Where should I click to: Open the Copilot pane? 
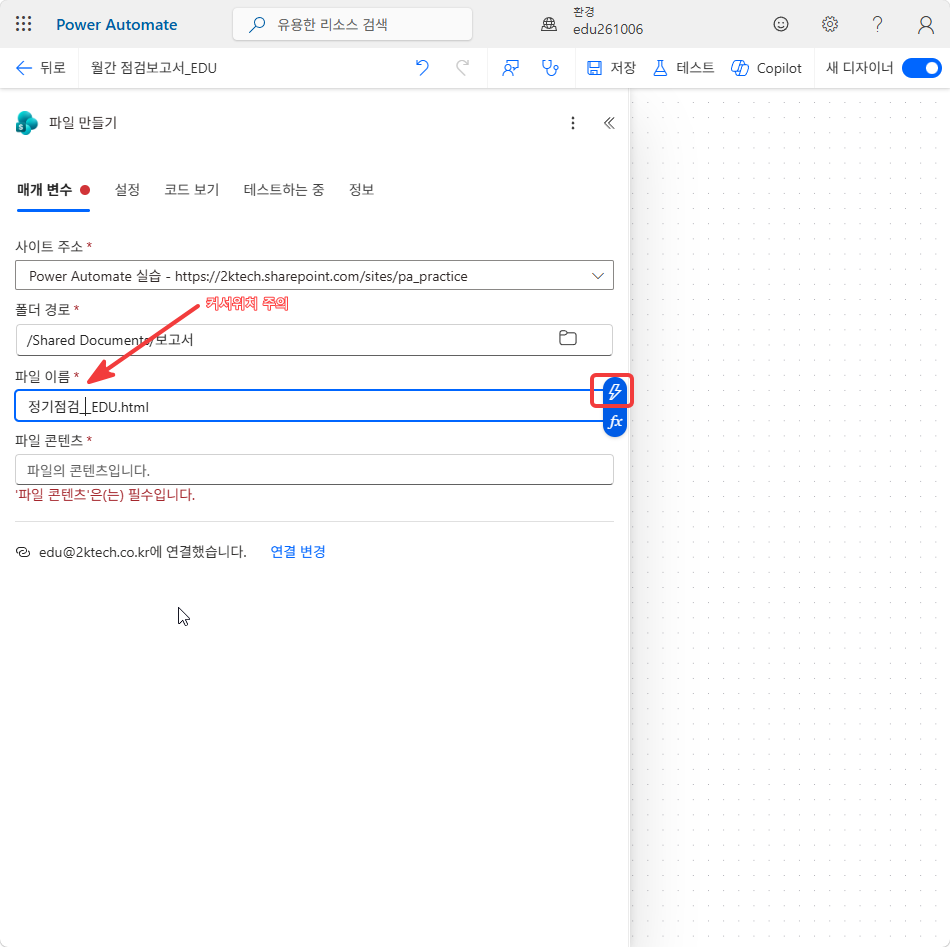point(766,68)
